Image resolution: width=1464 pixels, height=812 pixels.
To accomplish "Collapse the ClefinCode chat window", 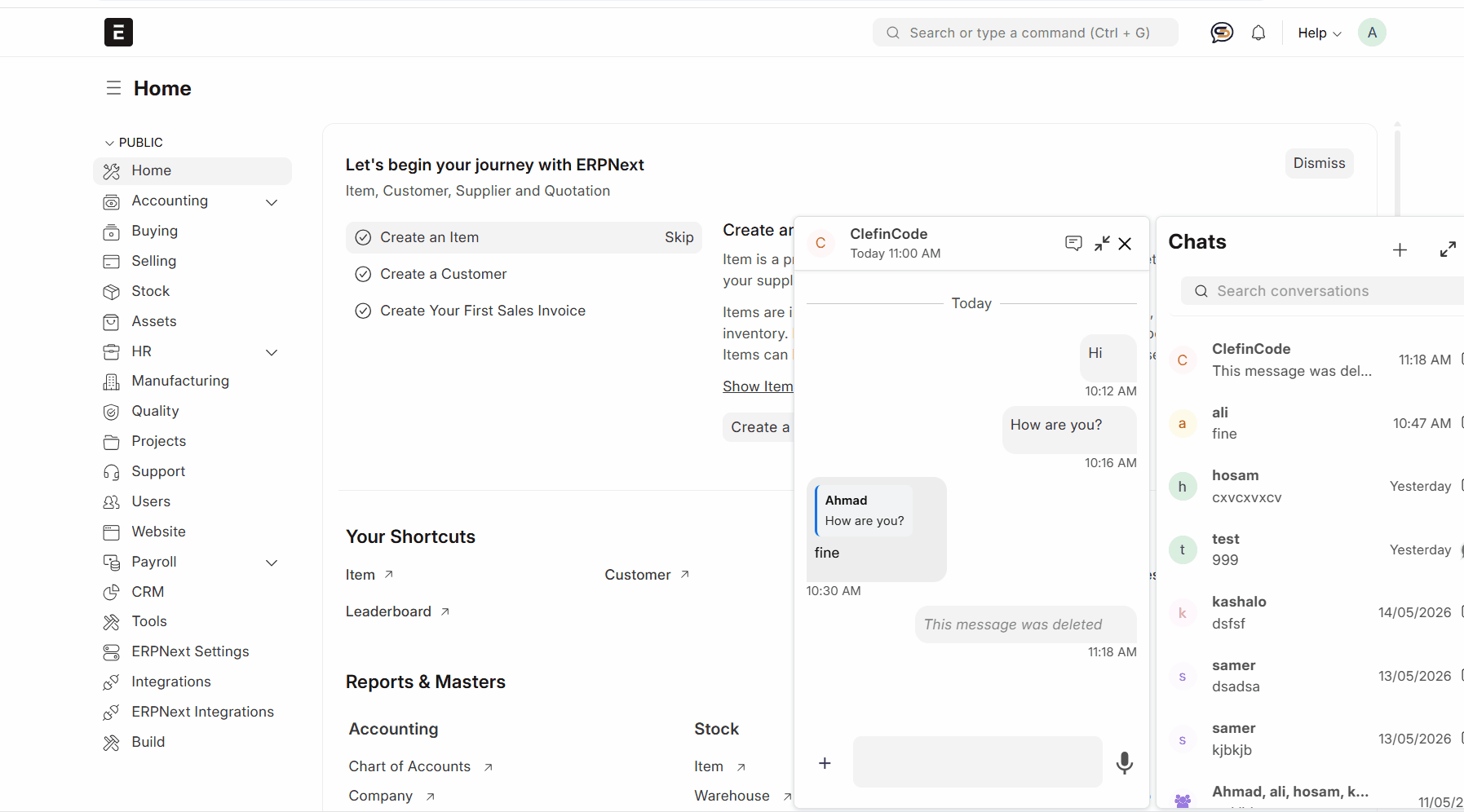I will coord(1102,243).
